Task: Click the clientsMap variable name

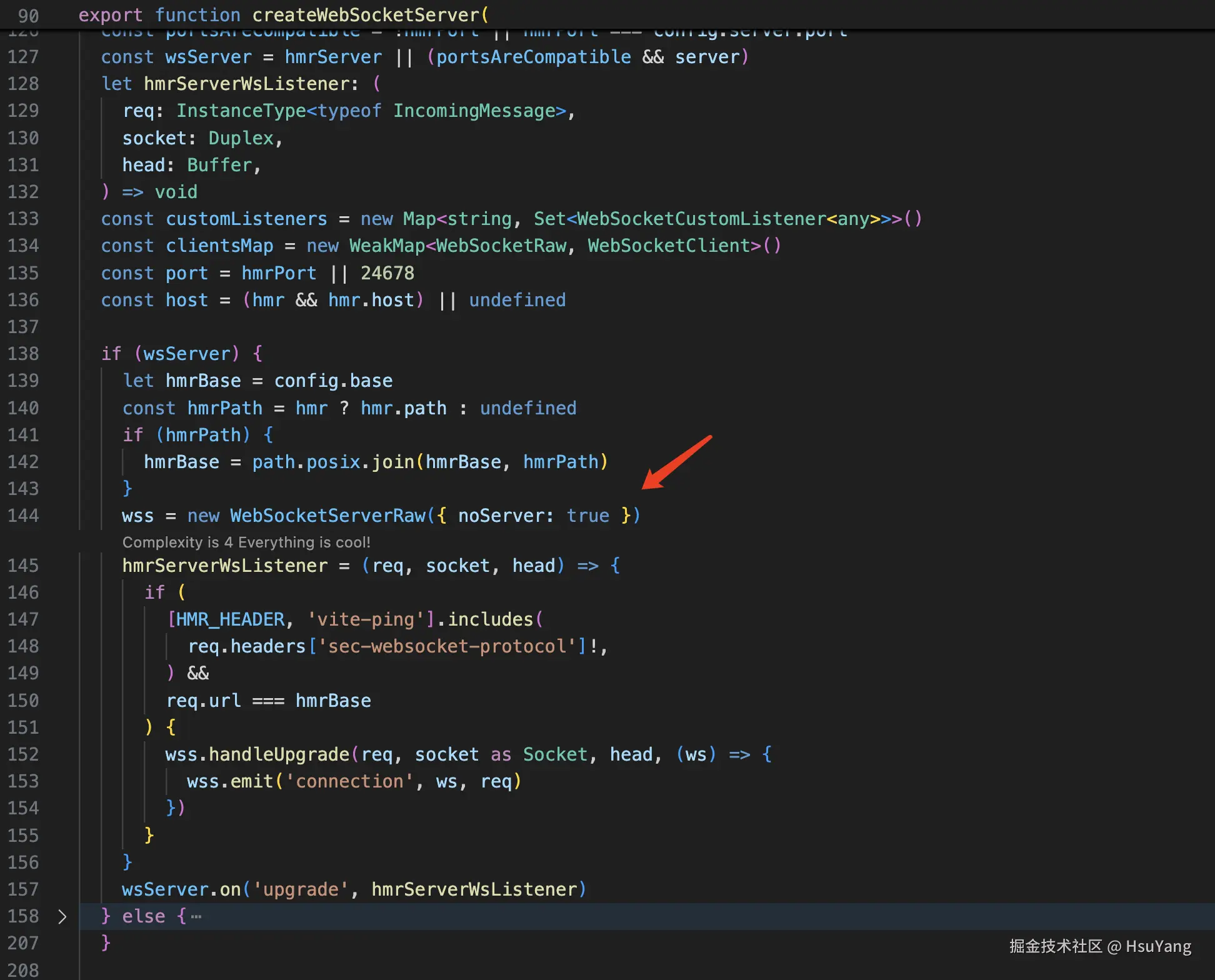Action: pos(219,246)
